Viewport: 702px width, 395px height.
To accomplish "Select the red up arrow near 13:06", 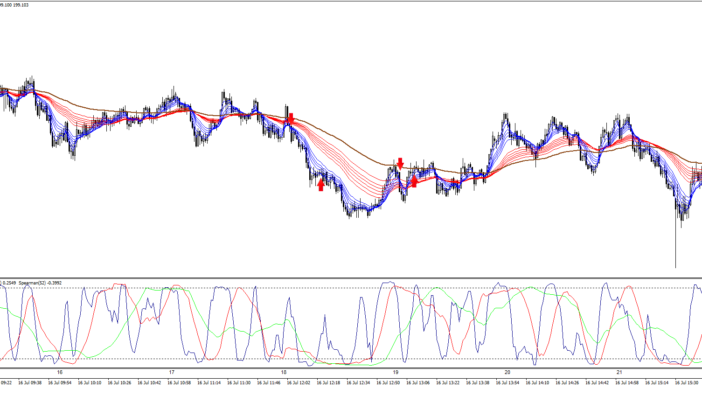I will tap(414, 181).
